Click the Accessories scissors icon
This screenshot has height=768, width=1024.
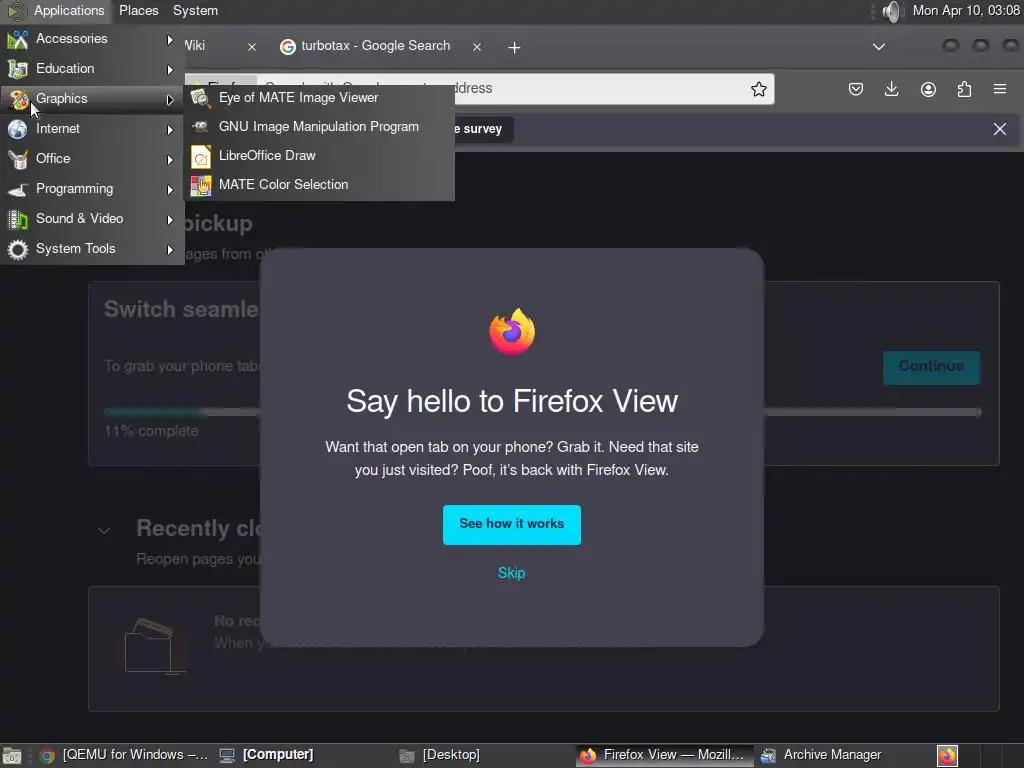18,40
